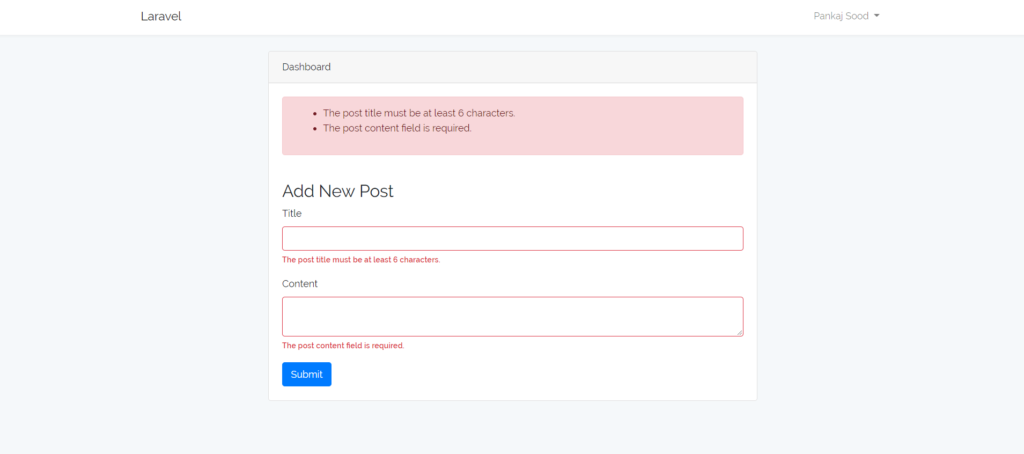This screenshot has width=1024, height=454.
Task: Click the Pankaj Sood name text
Action: [x=841, y=16]
